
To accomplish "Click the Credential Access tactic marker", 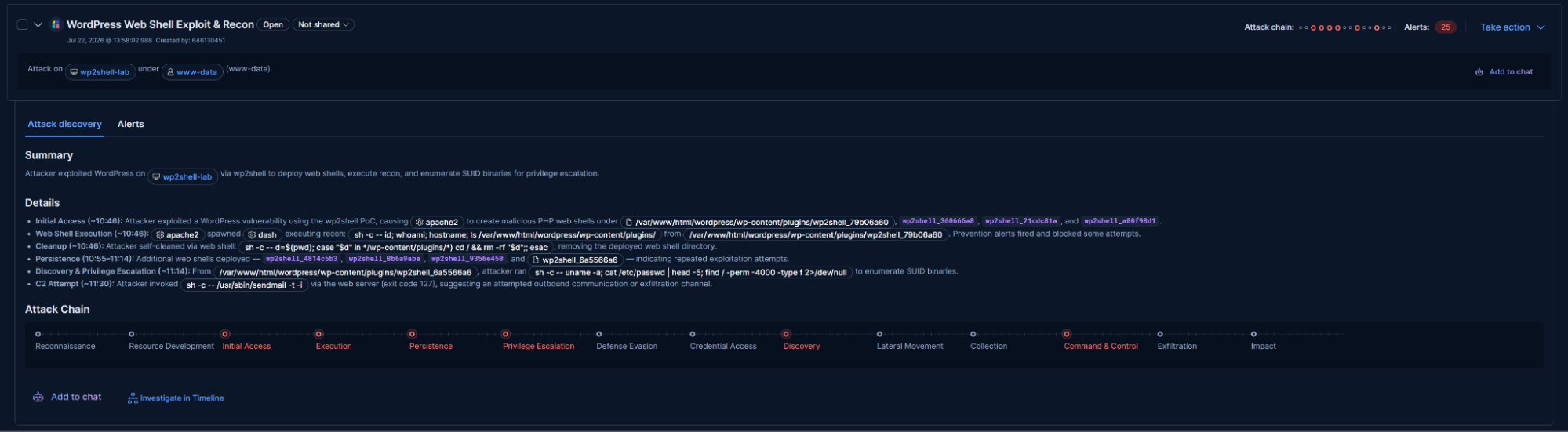I will 693,334.
